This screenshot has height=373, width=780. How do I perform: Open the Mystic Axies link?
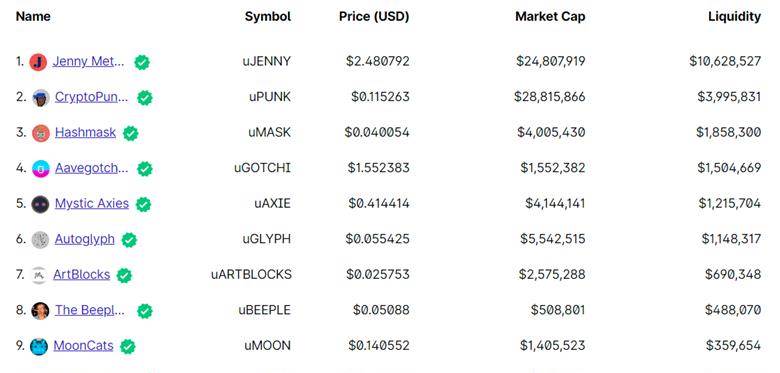click(x=92, y=203)
